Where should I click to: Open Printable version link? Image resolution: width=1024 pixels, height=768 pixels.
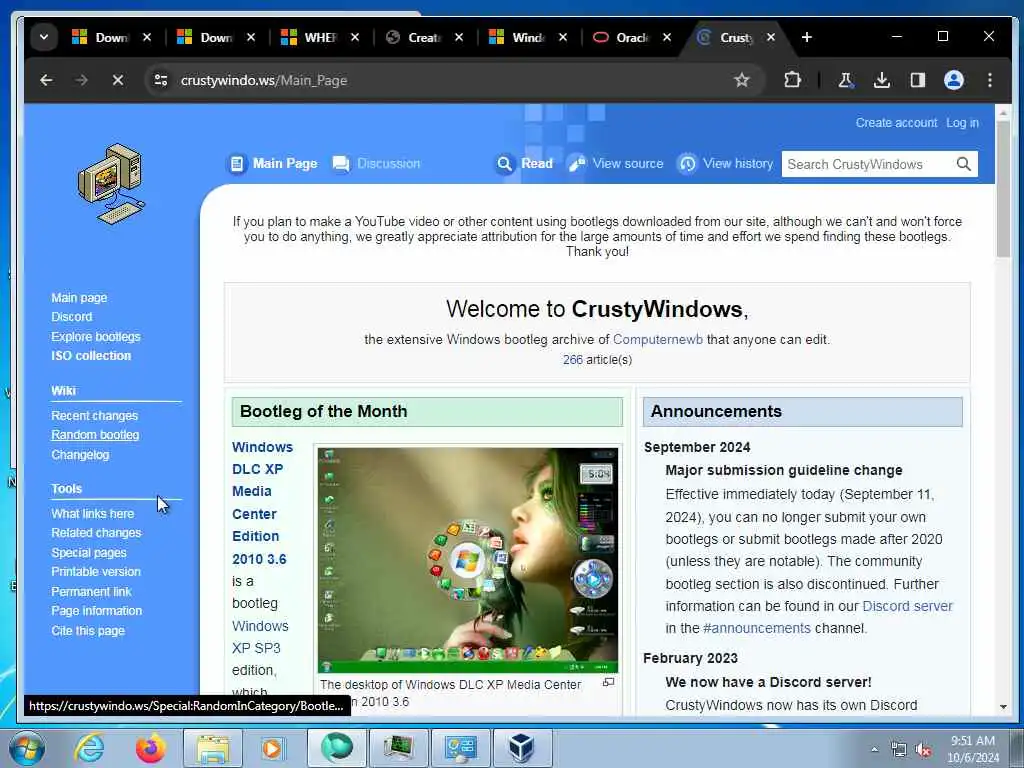96,571
